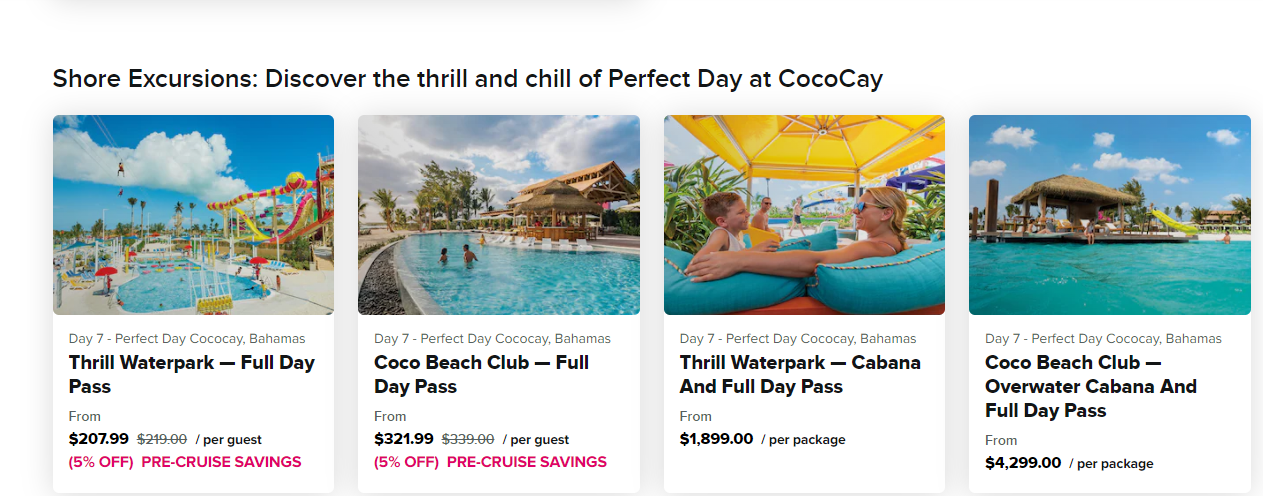The width and height of the screenshot is (1263, 496).
Task: Click Thrill Waterpark — Cabana And Full Day Pass title
Action: pos(800,374)
